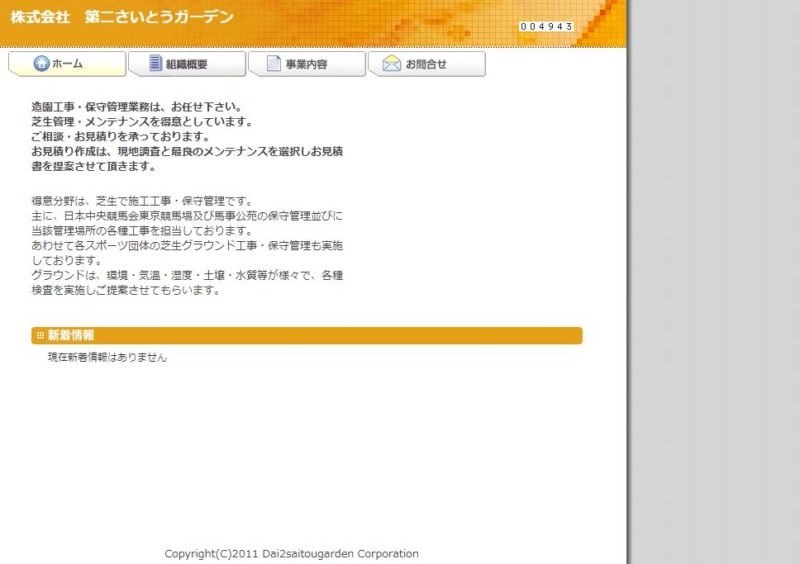Viewport: 800px width, 564px height.
Task: Click the small grid icon beside 新着情報
Action: 40,335
